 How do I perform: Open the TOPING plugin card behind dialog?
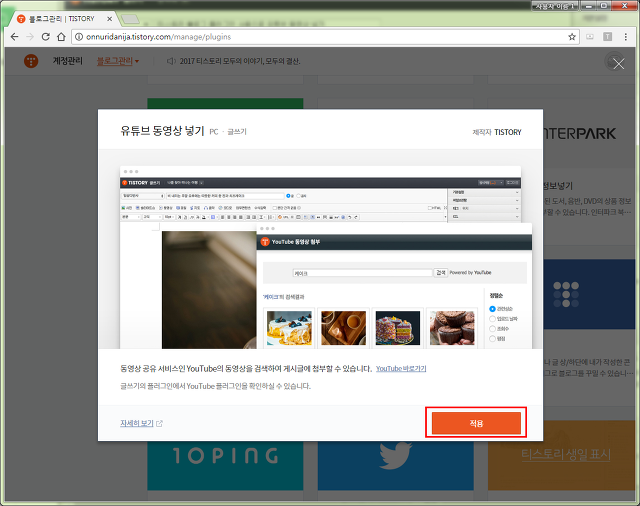[225, 465]
